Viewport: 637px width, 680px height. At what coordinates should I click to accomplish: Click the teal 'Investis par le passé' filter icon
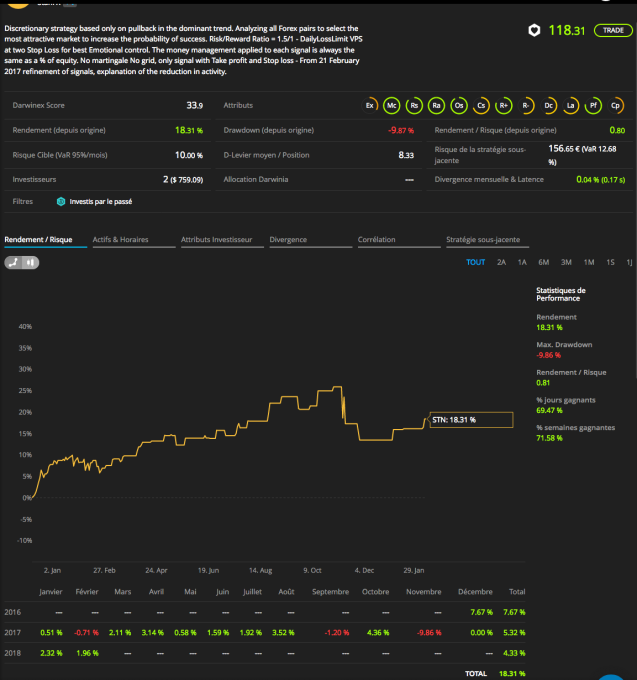click(61, 202)
